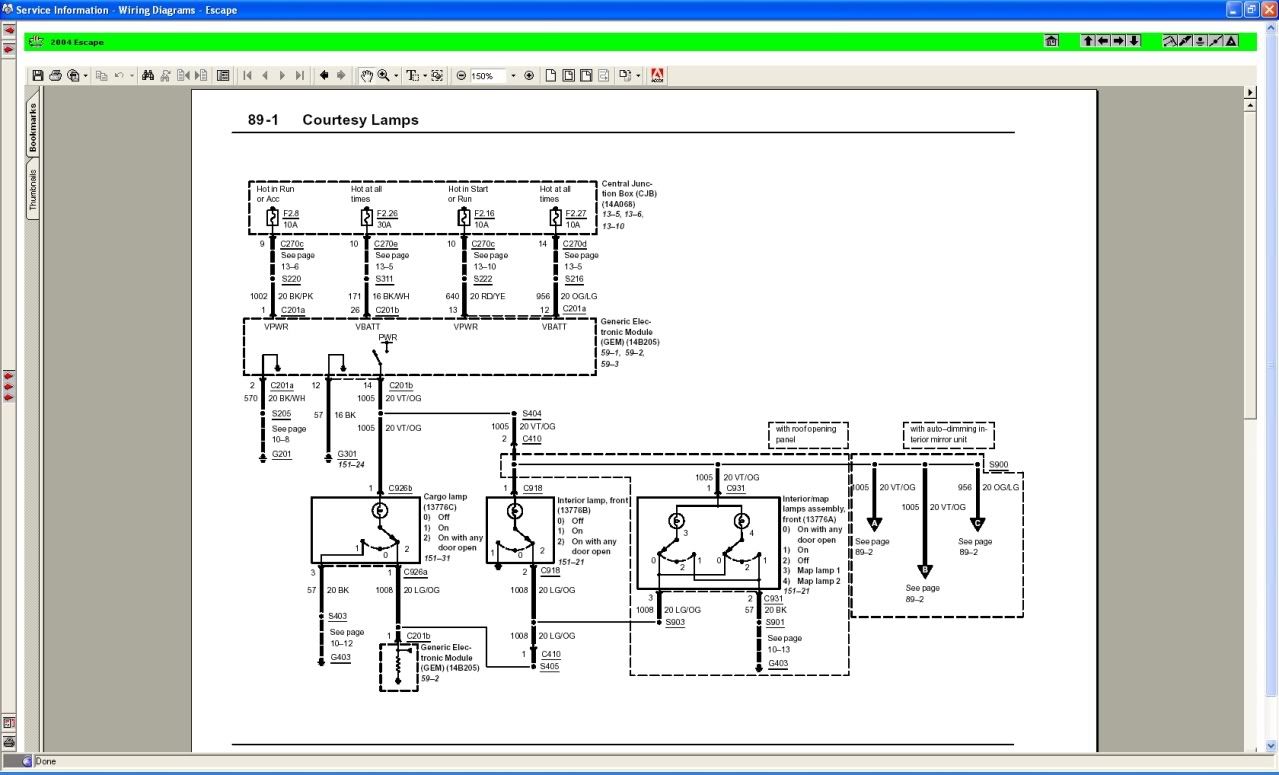Screen dimensions: 1279x775
Task: Jump to the last page
Action: [299, 75]
